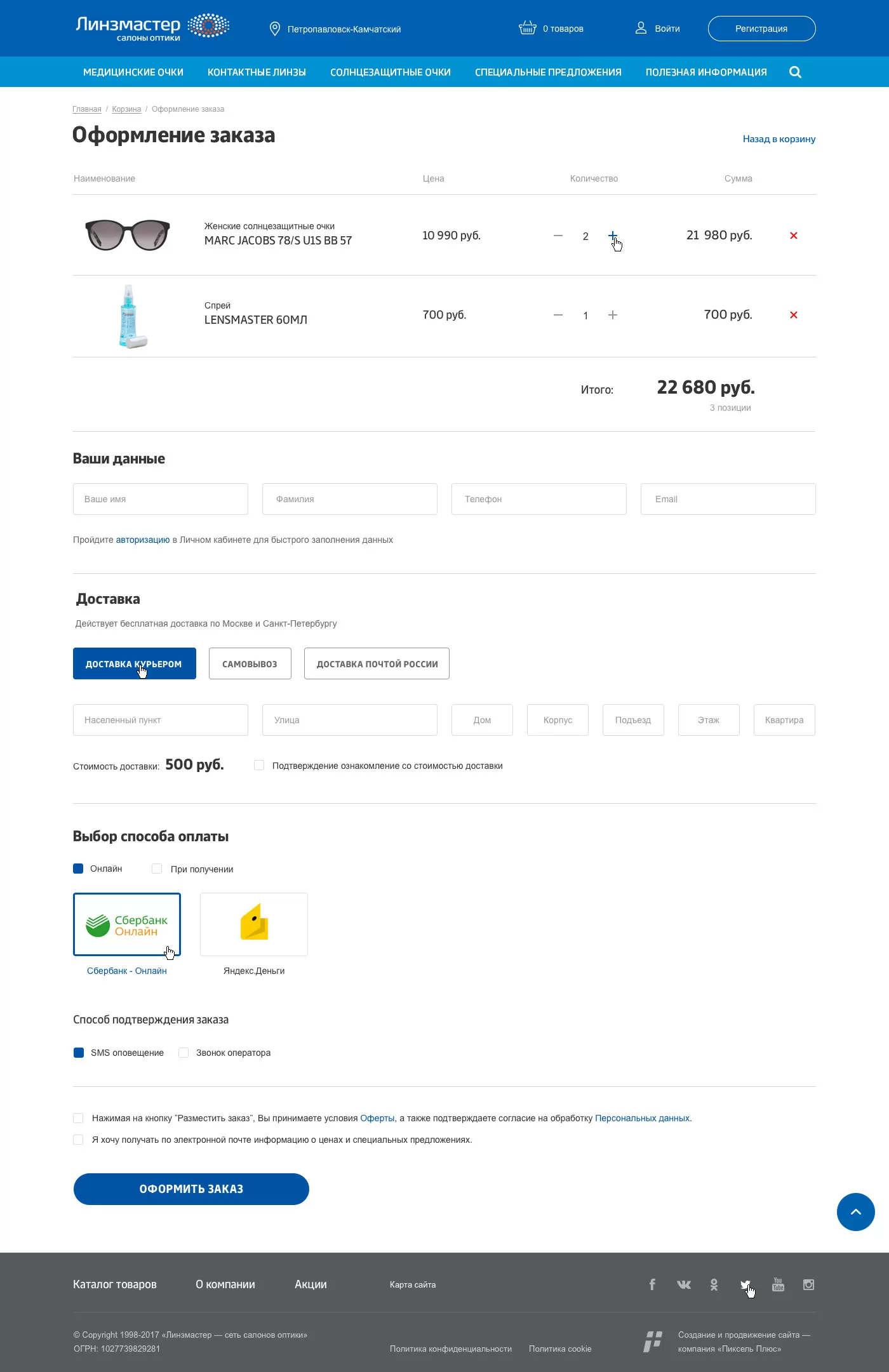Click ОФОРМИТЬ ЗАКАЗ button
Viewport: 889px width, 1372px height.
(x=191, y=1189)
